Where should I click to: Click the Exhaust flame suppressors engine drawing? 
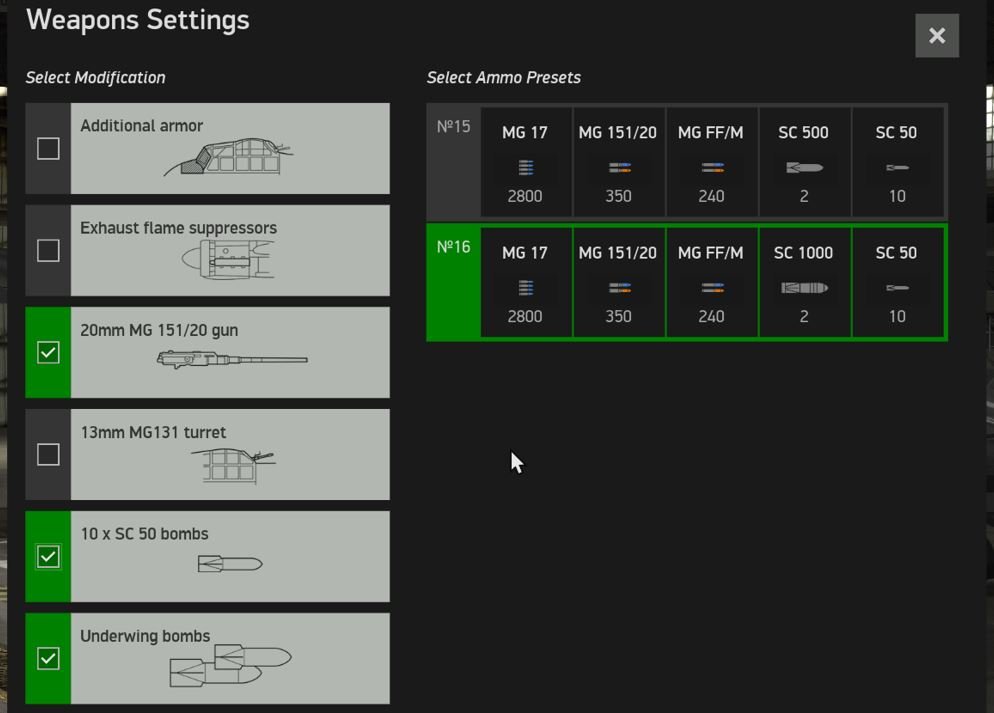point(229,259)
